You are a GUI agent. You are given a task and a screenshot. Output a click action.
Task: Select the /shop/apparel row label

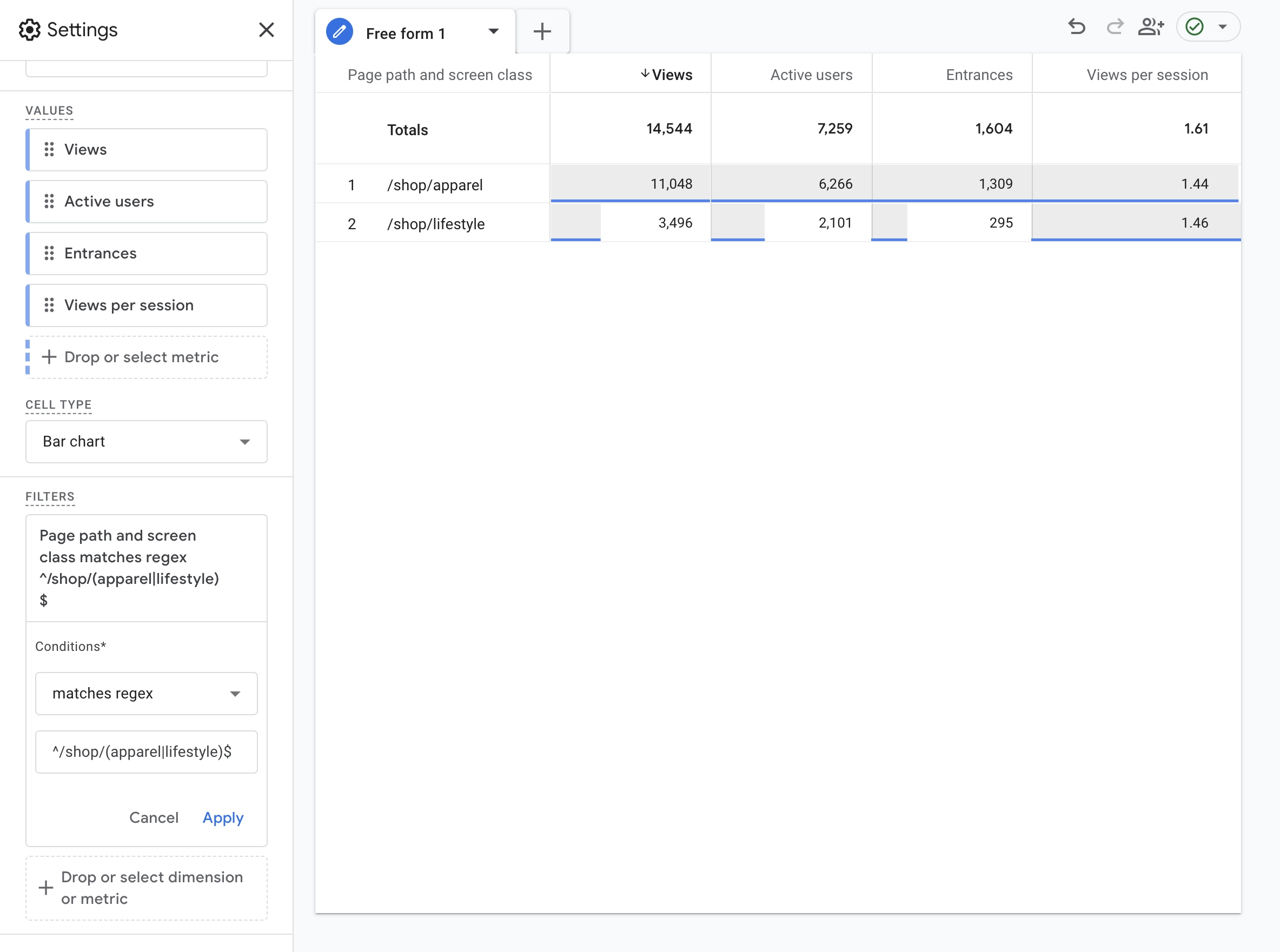435,185
